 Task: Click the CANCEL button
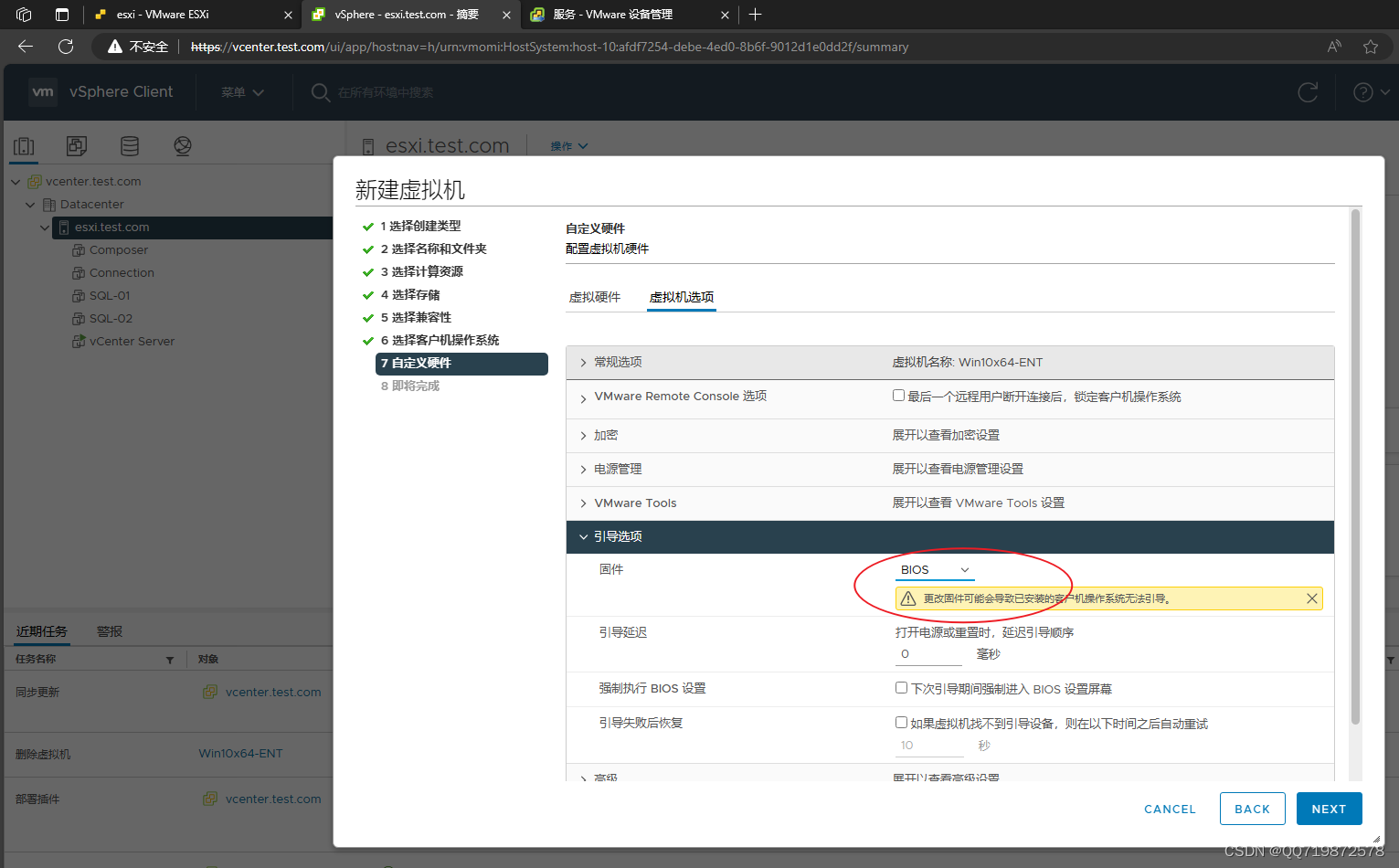(x=1170, y=810)
